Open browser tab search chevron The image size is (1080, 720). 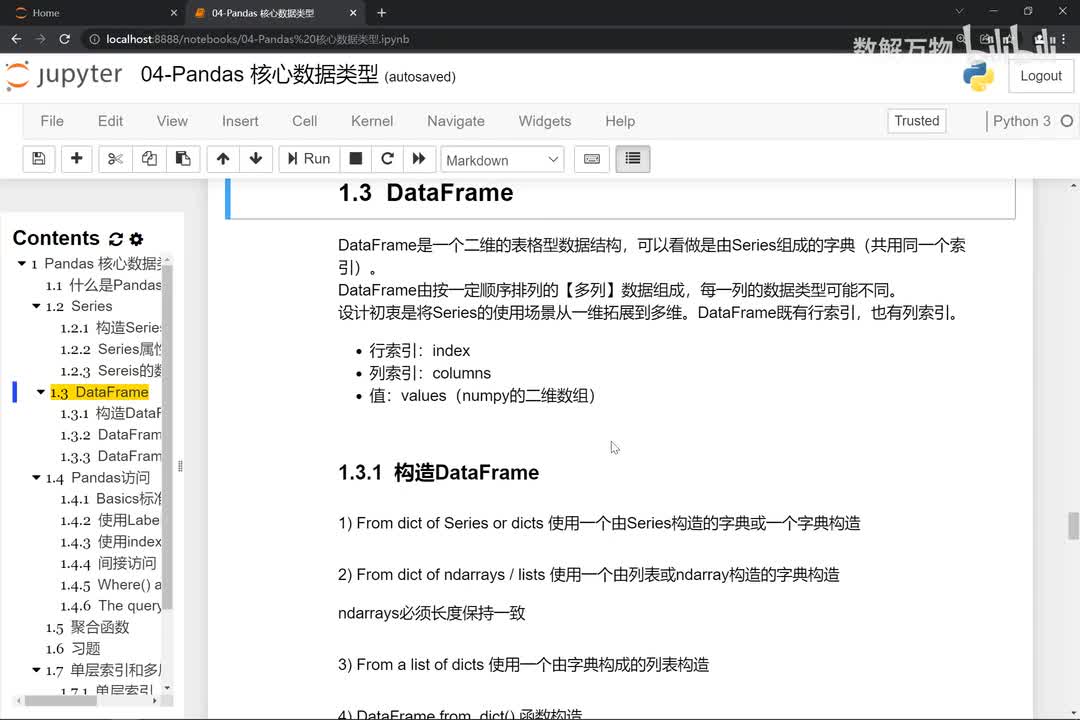(959, 12)
